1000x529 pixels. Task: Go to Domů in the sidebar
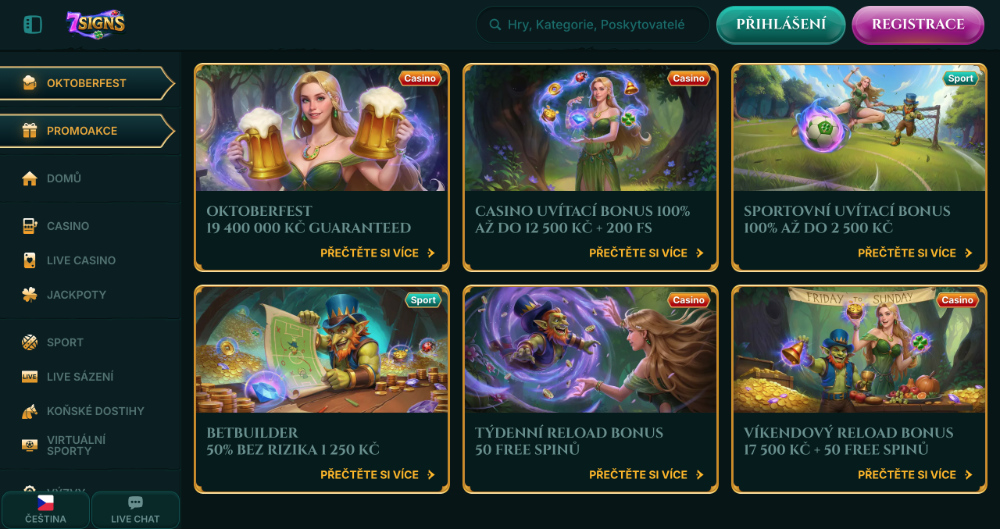click(64, 178)
